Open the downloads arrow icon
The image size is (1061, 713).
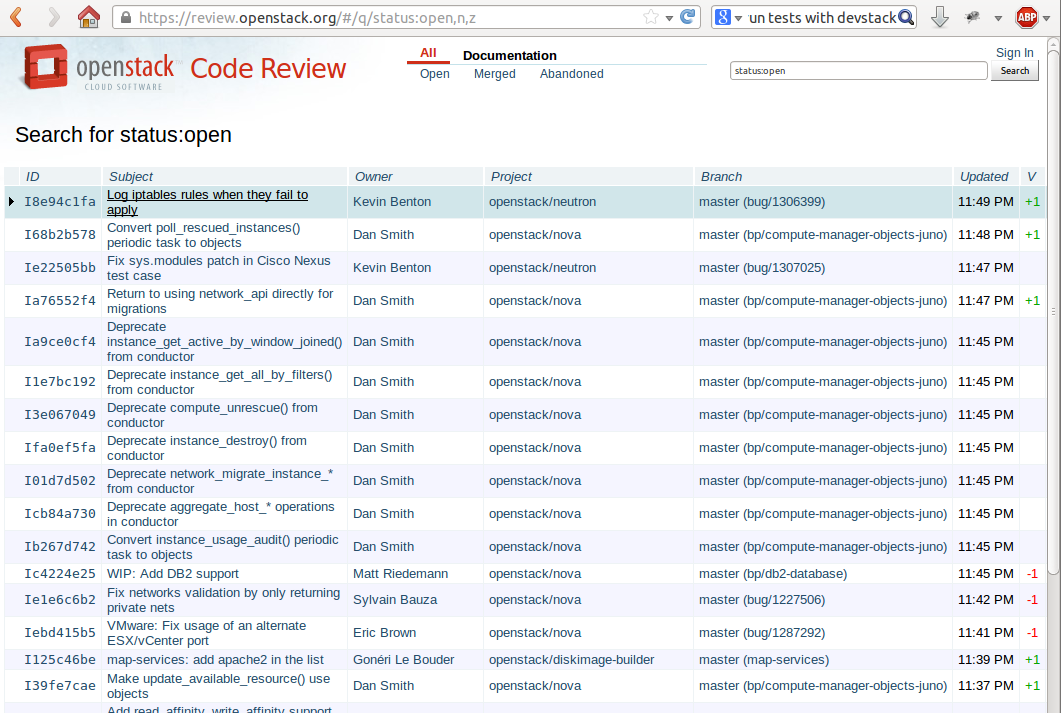(x=939, y=17)
